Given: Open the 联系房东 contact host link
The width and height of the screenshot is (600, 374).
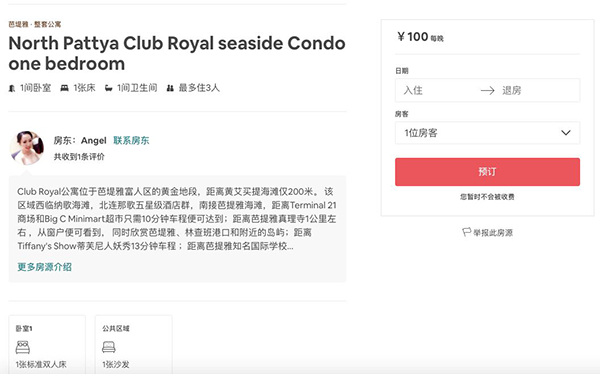Looking at the screenshot, I should tap(131, 140).
